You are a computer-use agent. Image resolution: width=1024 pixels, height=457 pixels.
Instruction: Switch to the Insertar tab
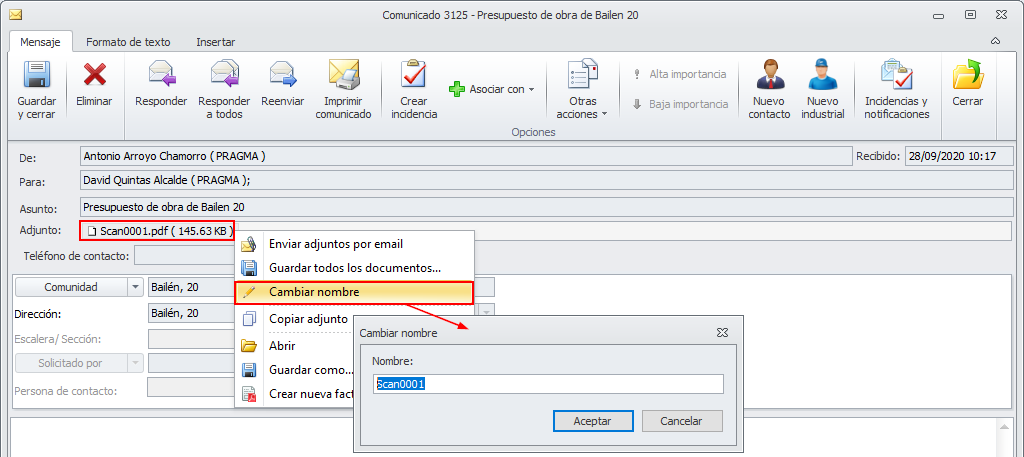pos(216,42)
